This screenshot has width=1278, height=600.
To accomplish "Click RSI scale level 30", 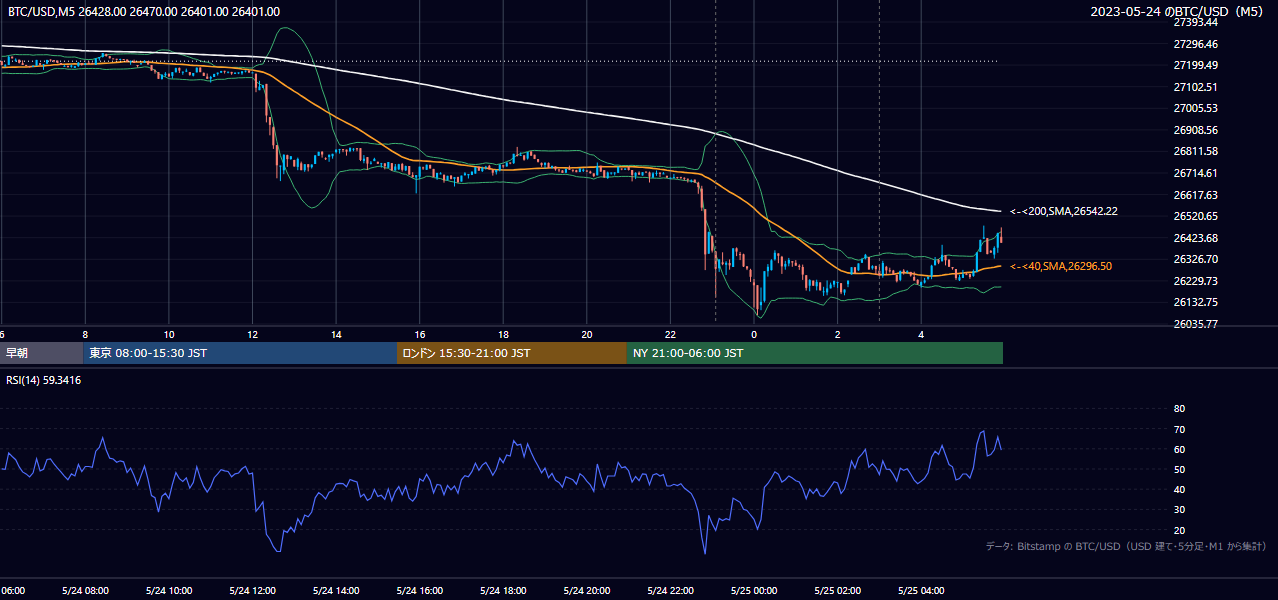I will pos(1179,510).
